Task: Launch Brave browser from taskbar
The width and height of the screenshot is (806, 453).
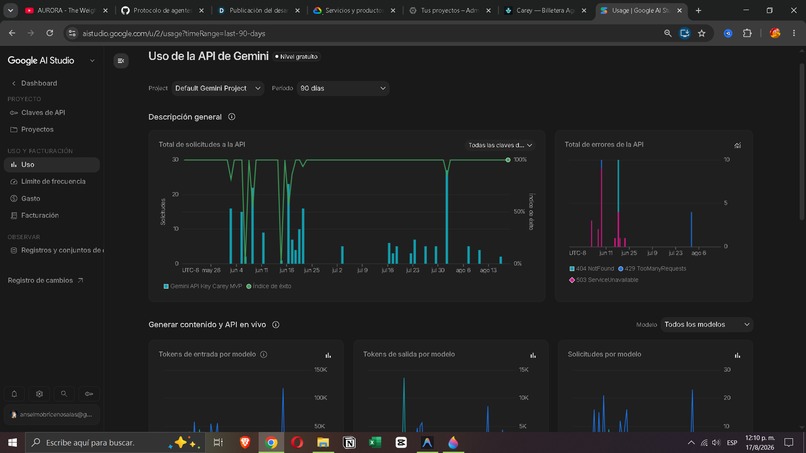Action: [x=245, y=442]
